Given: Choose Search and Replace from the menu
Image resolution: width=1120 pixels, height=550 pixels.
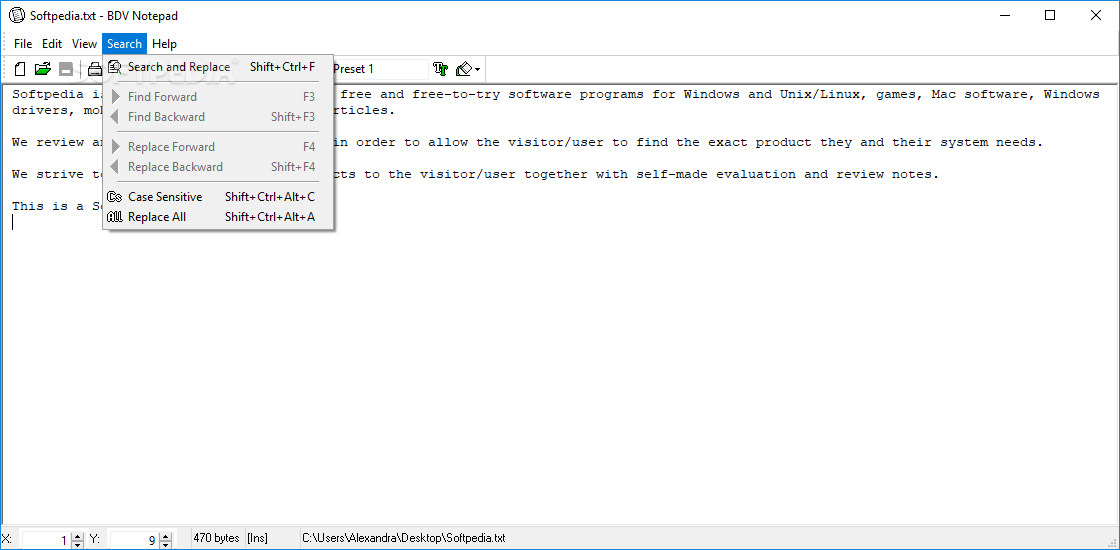Looking at the screenshot, I should point(218,67).
